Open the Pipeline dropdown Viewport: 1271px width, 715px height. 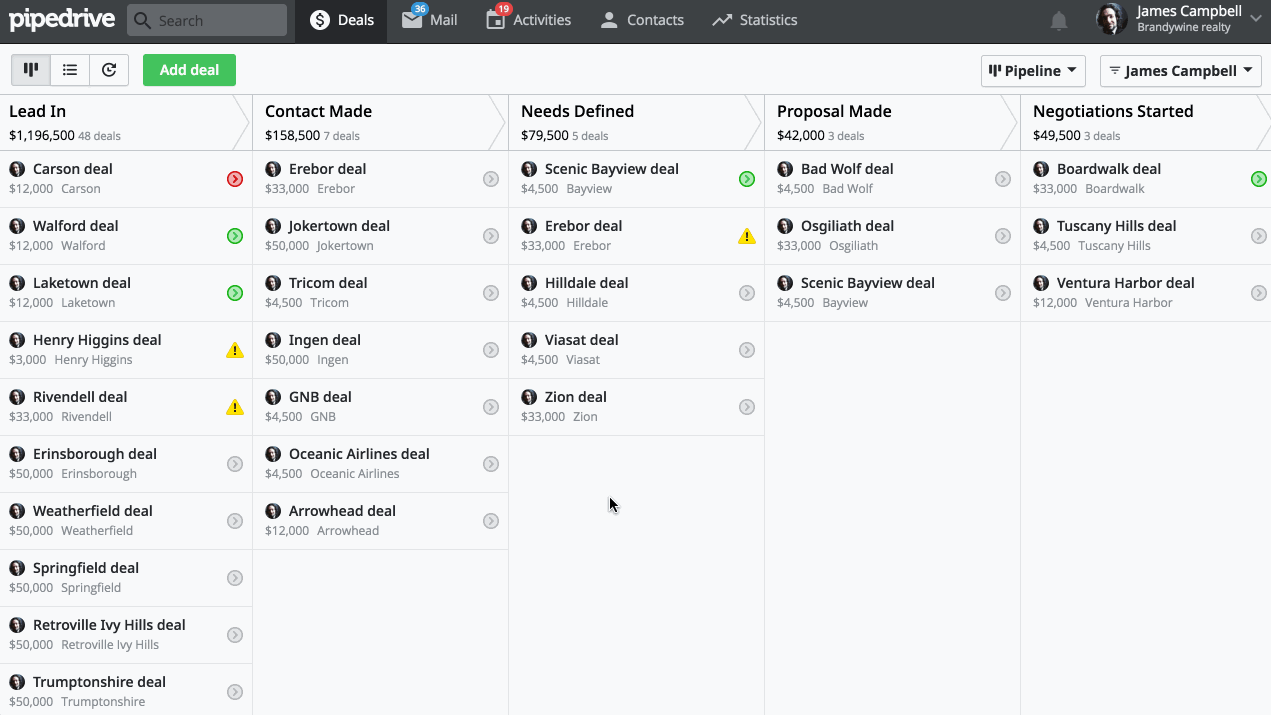1033,71
